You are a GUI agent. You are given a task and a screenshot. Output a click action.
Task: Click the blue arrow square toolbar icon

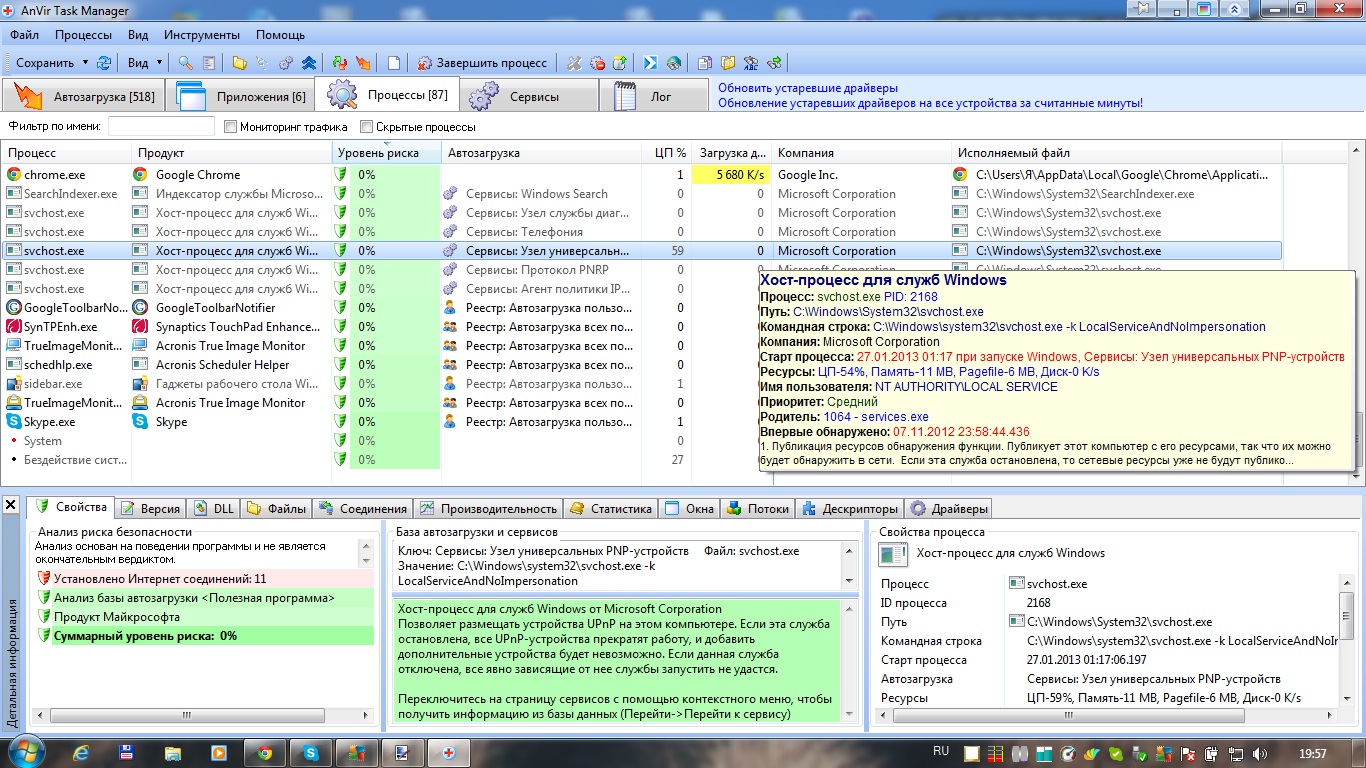(x=650, y=63)
